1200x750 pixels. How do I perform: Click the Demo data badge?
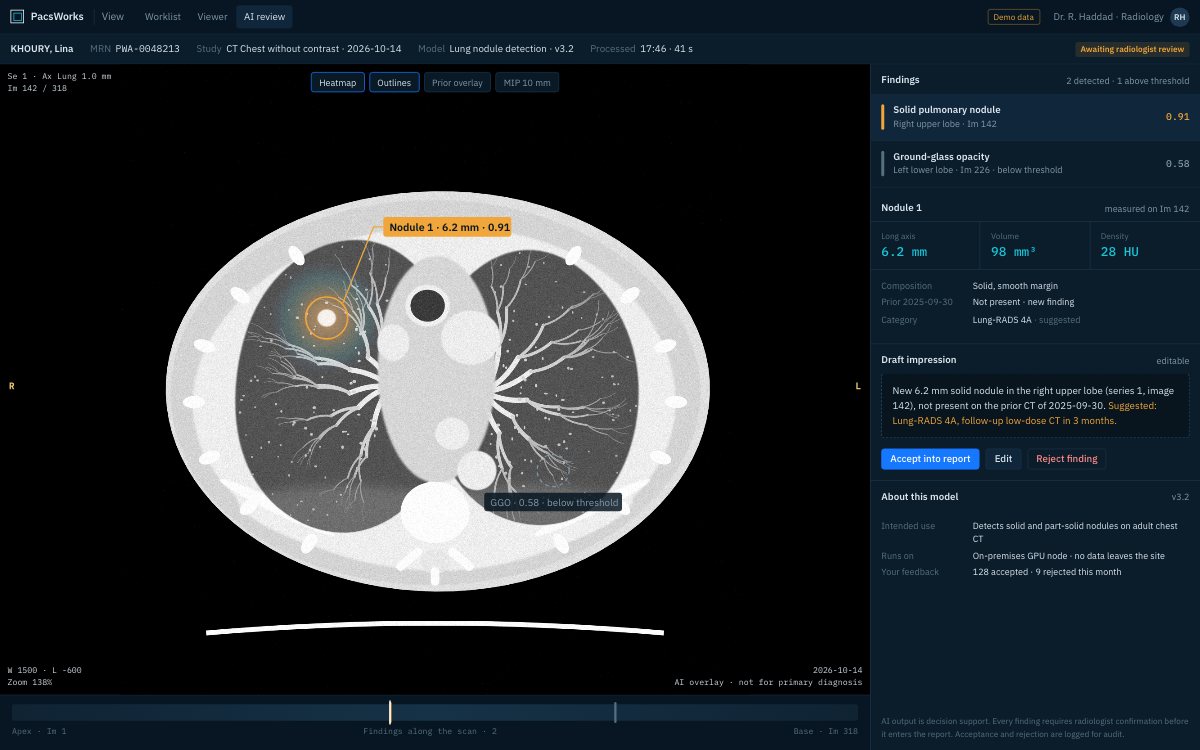click(x=1014, y=17)
